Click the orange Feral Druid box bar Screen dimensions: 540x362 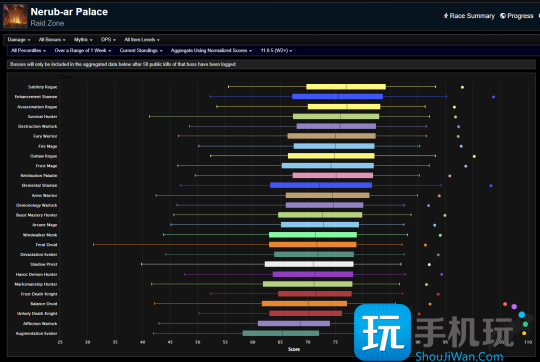(313, 245)
